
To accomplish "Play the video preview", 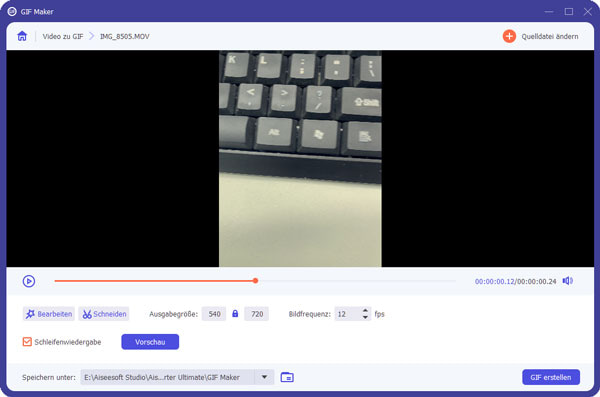I will point(29,281).
